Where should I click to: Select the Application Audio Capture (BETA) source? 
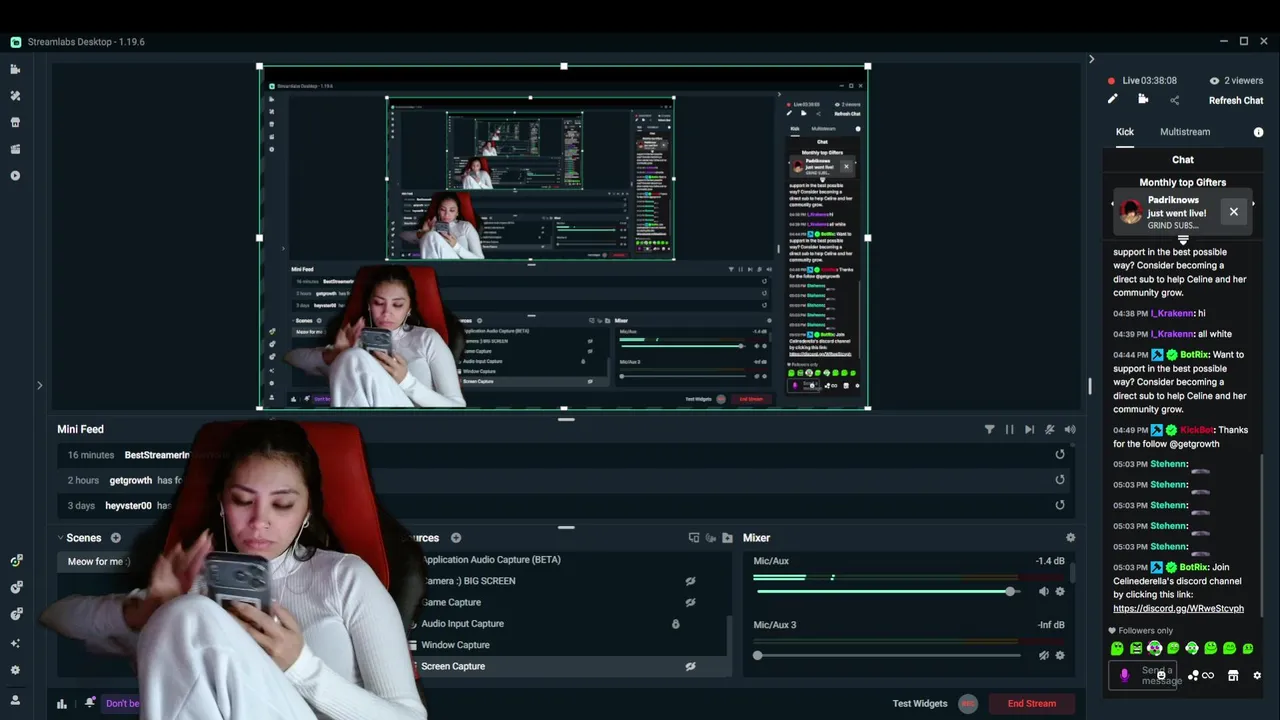(x=491, y=560)
